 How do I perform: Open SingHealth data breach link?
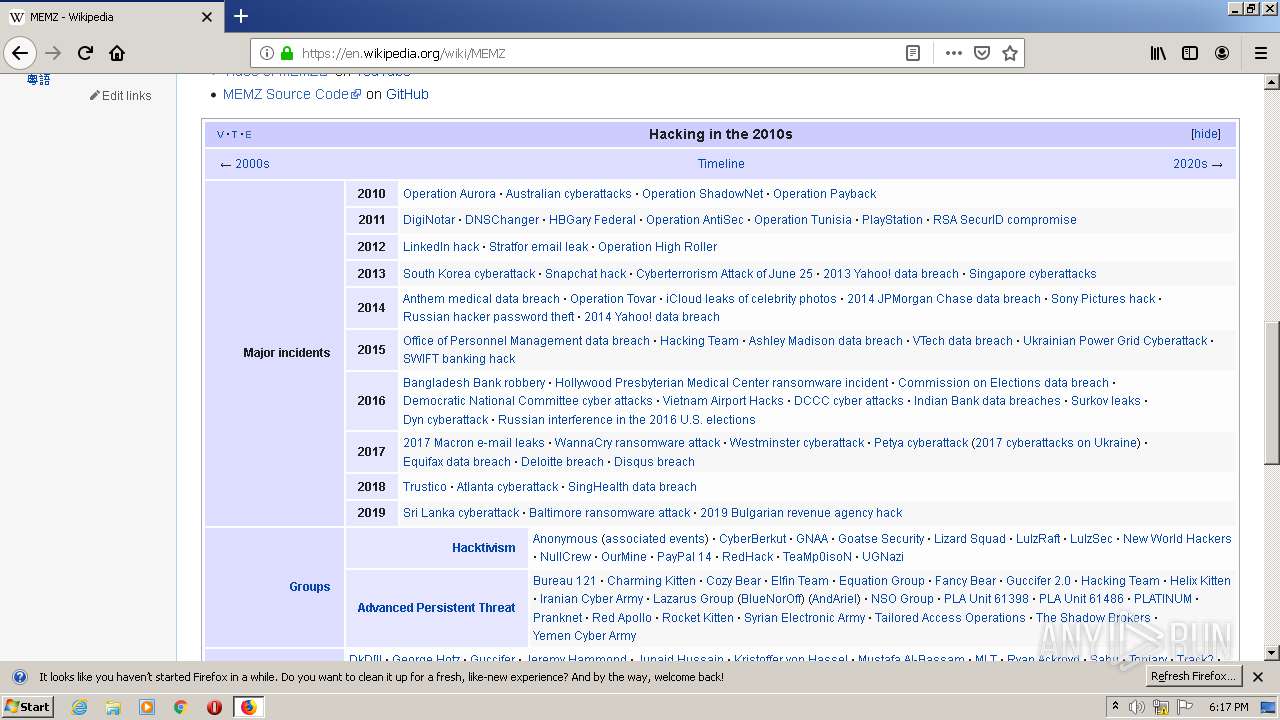point(632,487)
